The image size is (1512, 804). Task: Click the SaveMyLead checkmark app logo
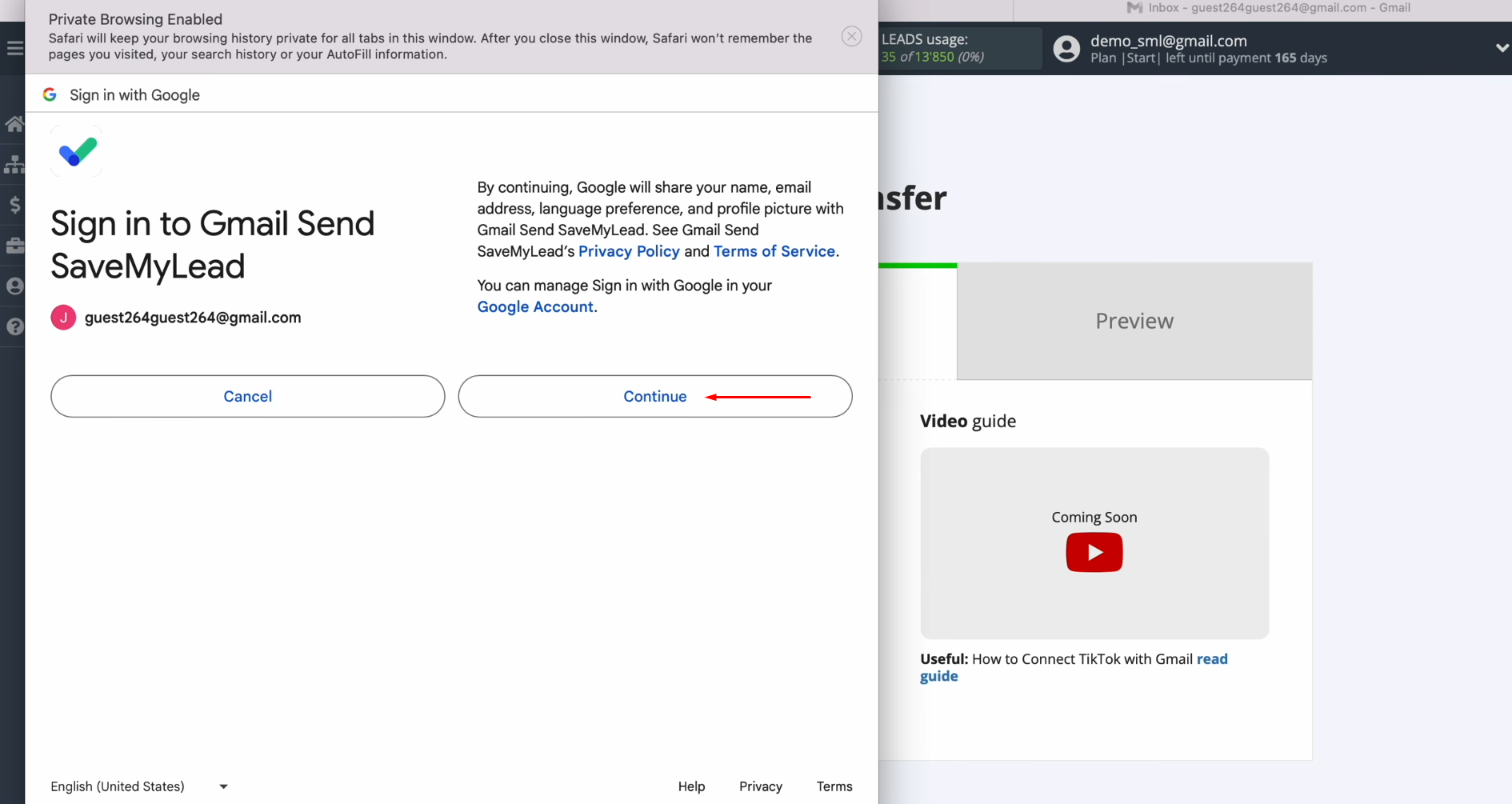point(77,151)
